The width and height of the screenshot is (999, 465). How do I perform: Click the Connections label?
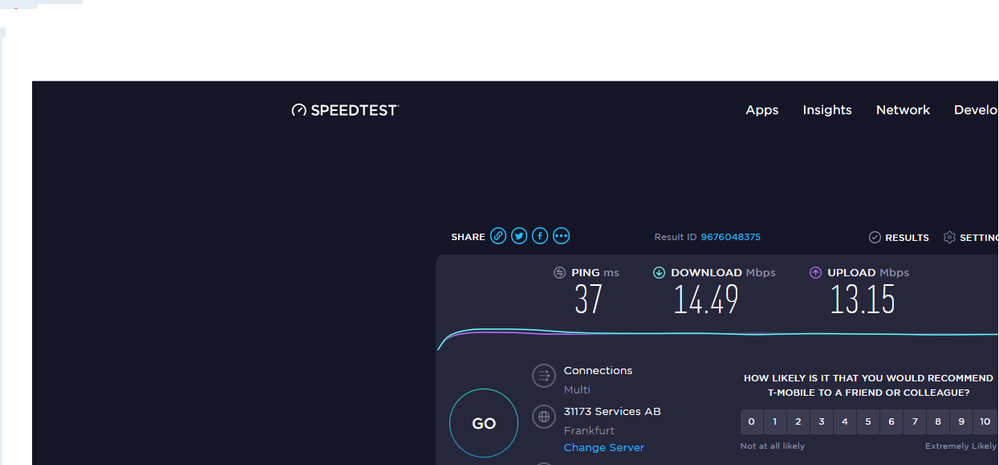598,370
